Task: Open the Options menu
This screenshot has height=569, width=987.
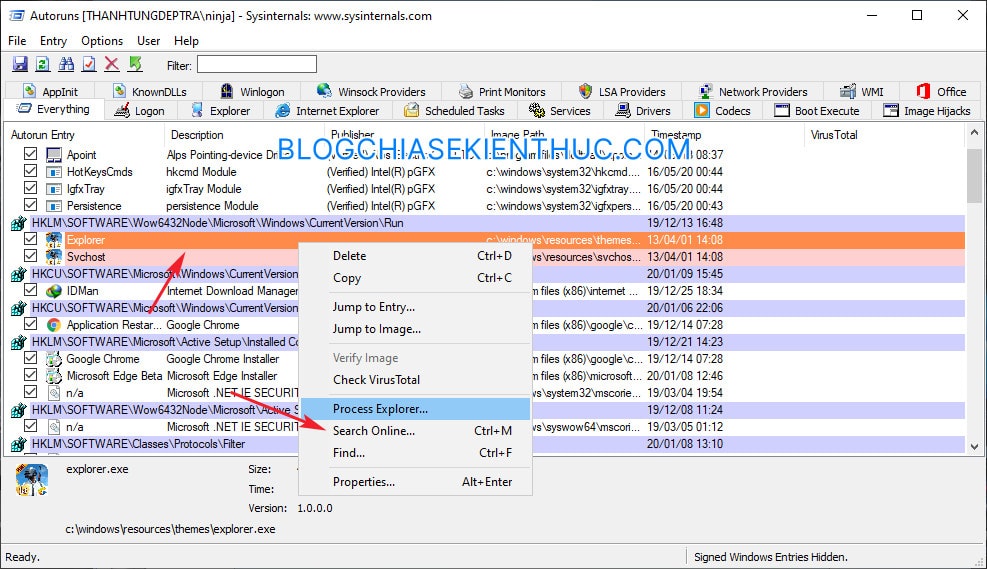Action: (x=102, y=41)
